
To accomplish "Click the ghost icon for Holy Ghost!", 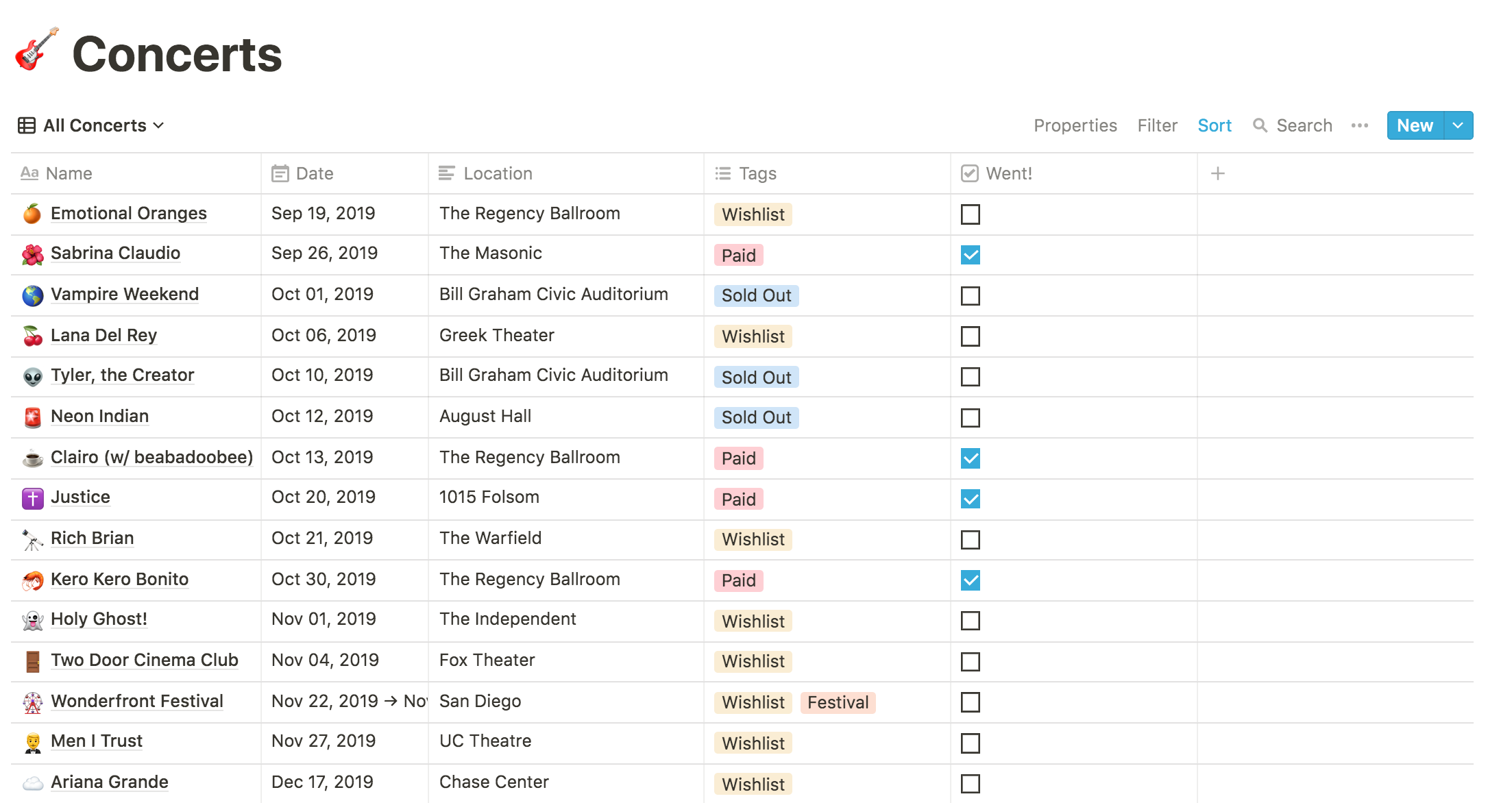I will pos(32,620).
